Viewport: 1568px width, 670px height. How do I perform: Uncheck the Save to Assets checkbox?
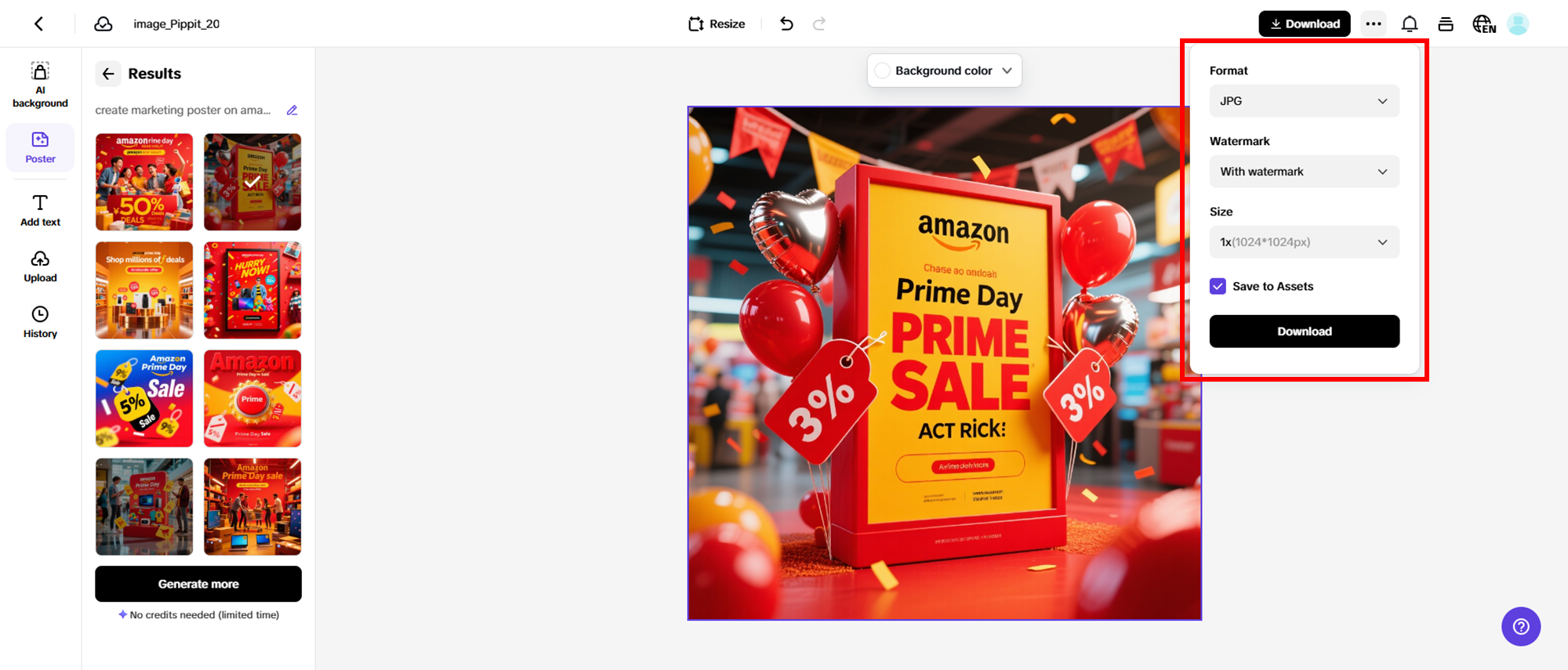pyautogui.click(x=1218, y=286)
